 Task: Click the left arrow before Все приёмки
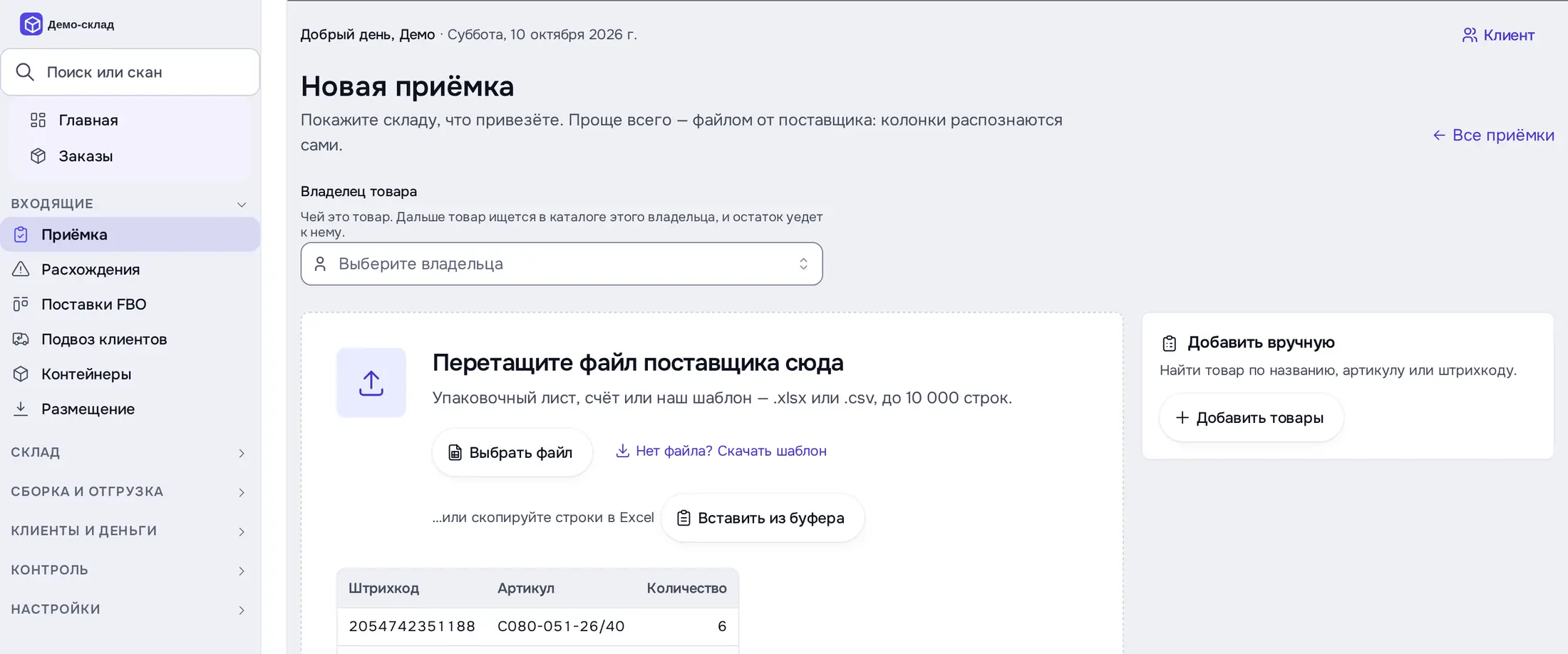pyautogui.click(x=1439, y=136)
